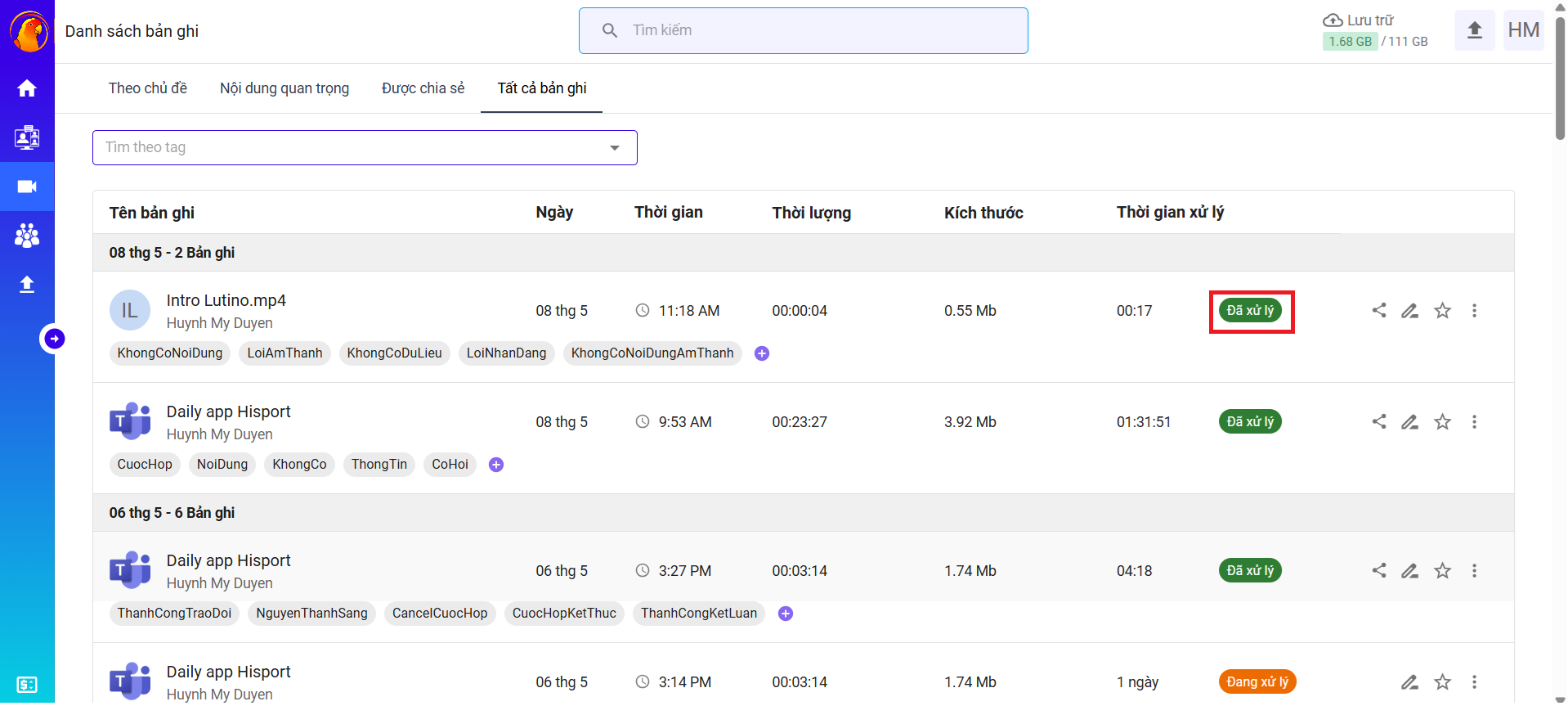The width and height of the screenshot is (1568, 706).
Task: Open the 3:14 PM Daily app Hisport title
Action: 229,672
